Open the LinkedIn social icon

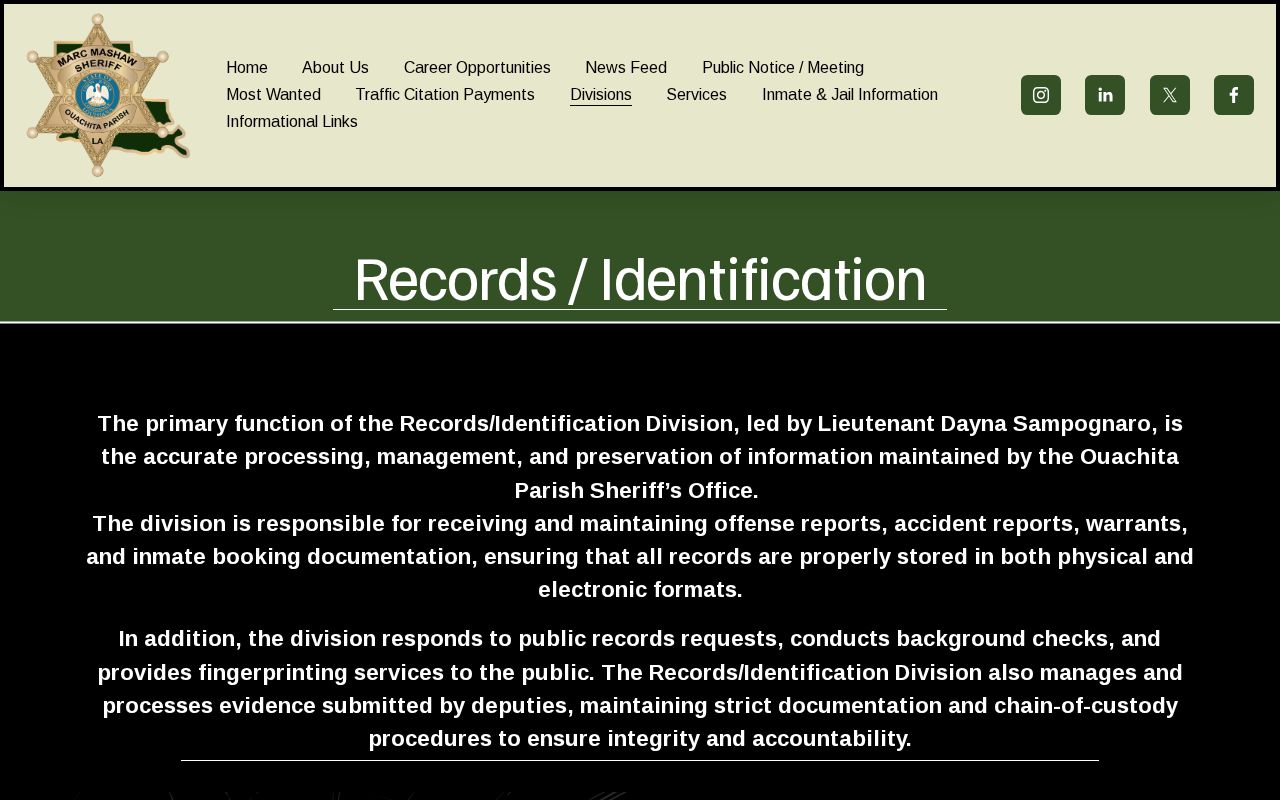tap(1105, 95)
